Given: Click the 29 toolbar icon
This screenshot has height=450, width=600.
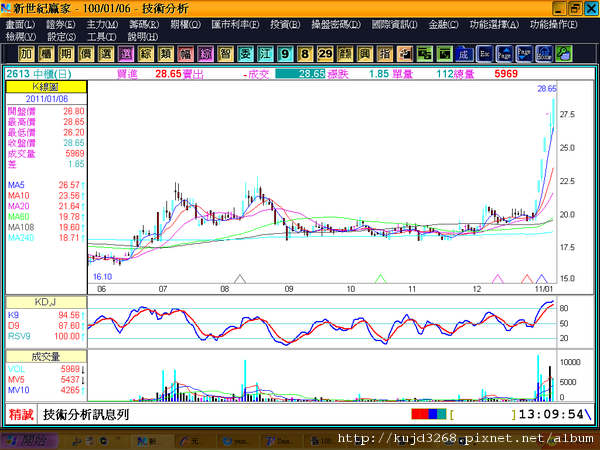Looking at the screenshot, I should [325, 54].
